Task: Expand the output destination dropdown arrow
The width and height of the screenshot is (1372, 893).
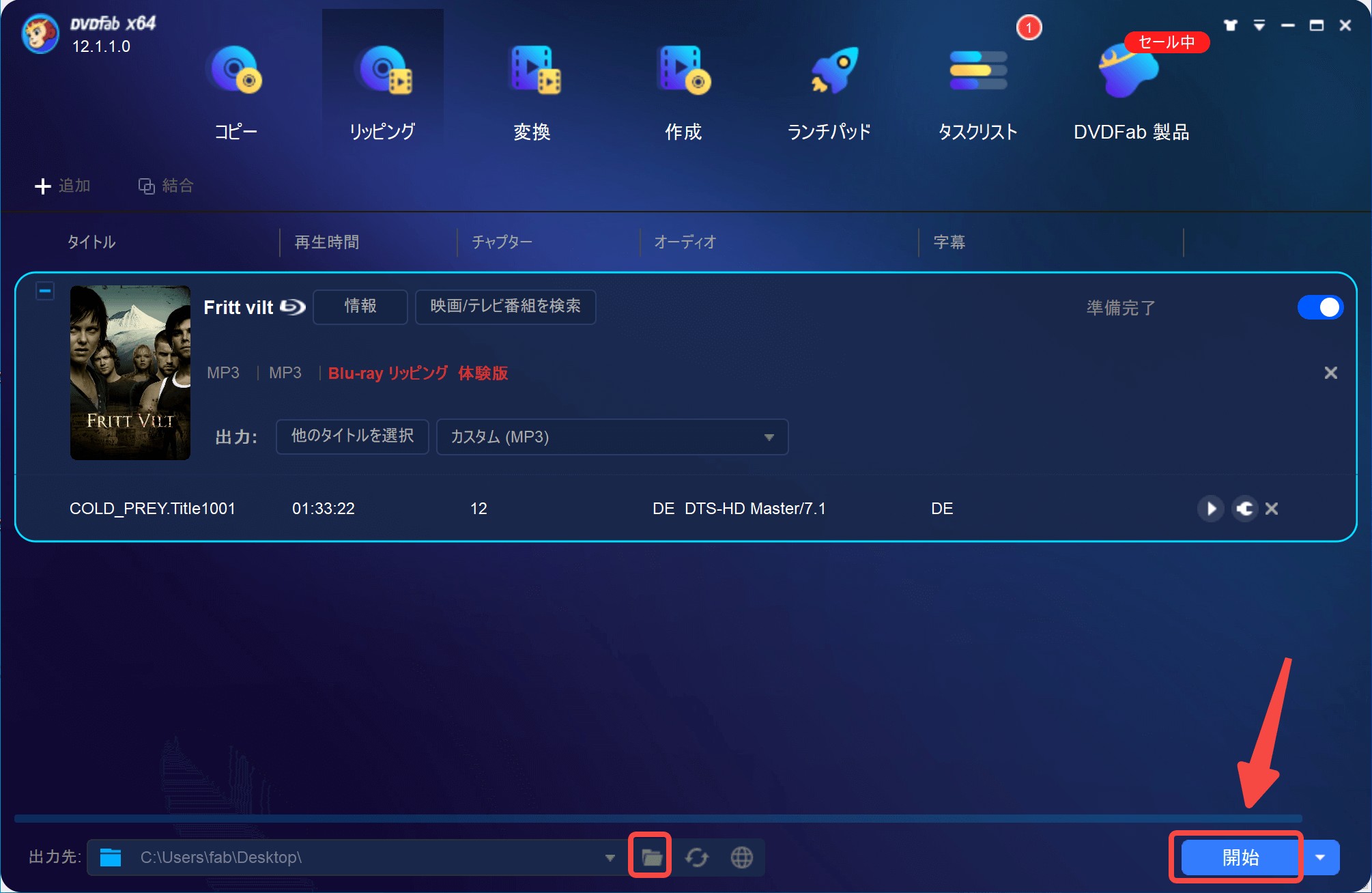Action: pos(610,857)
